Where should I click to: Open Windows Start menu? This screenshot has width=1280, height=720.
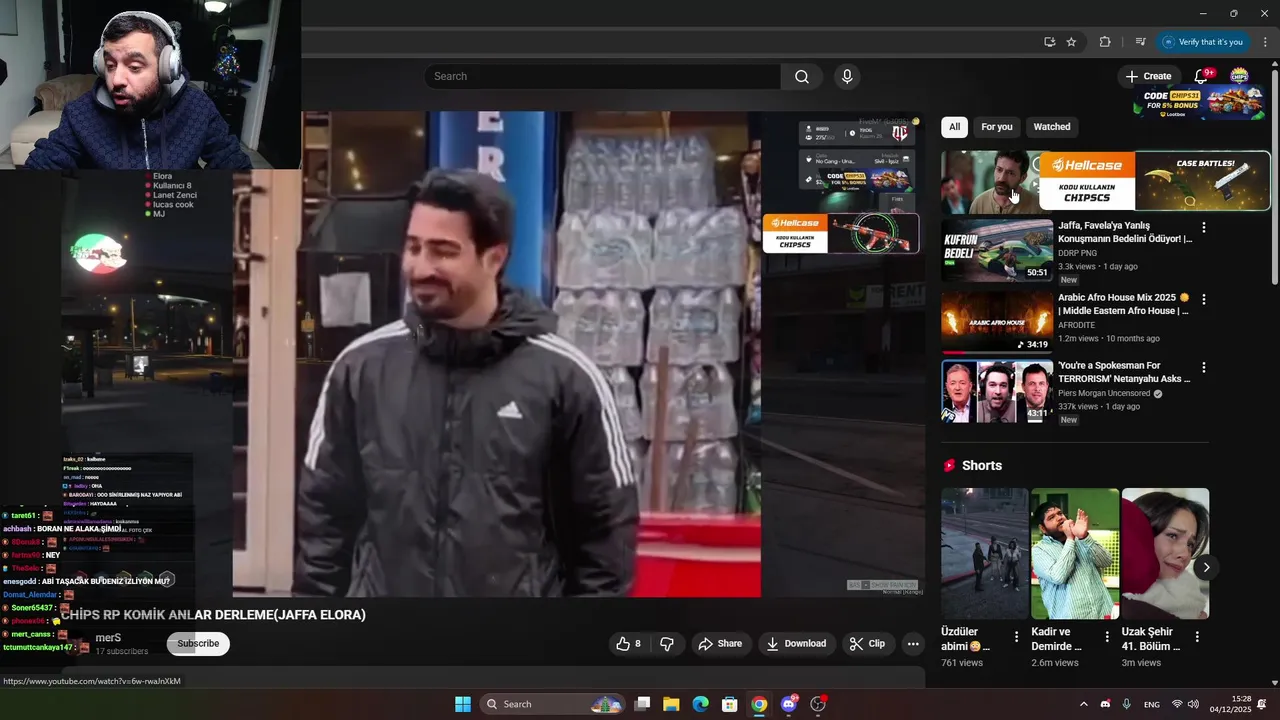(463, 704)
